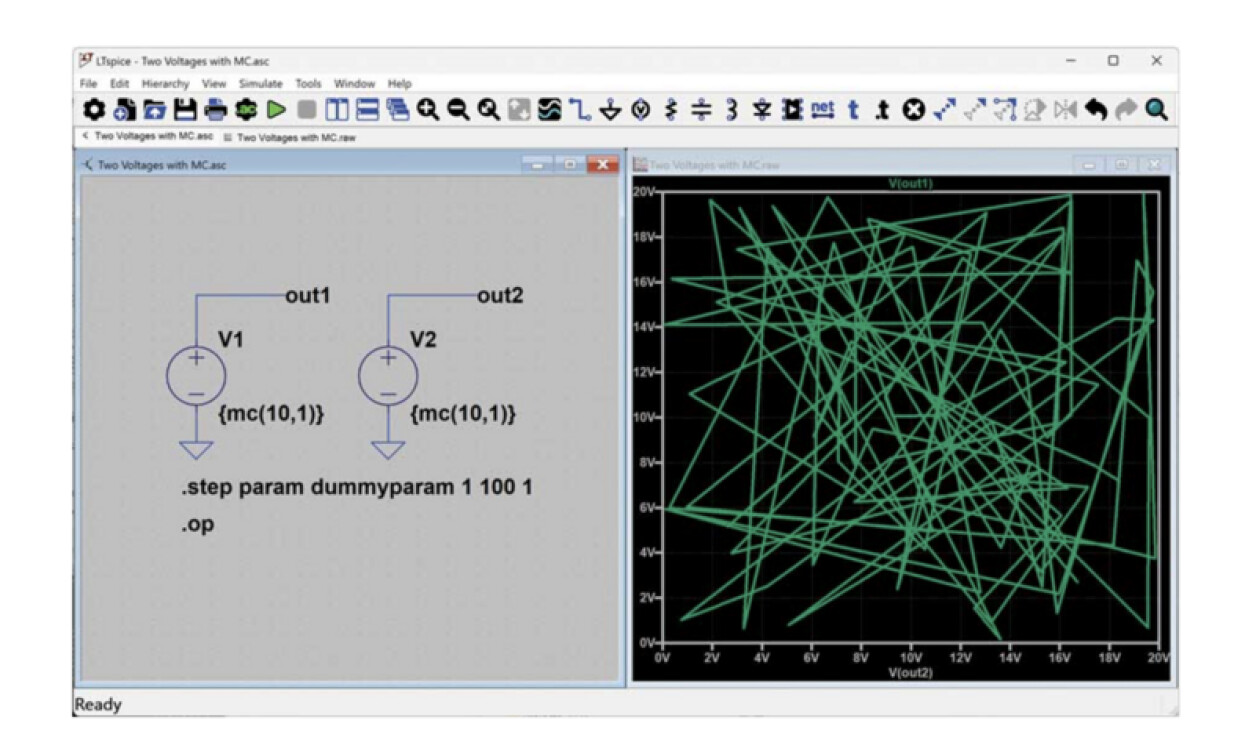Choose the Diode component icon
Image resolution: width=1256 pixels, height=756 pixels.
pyautogui.click(x=762, y=110)
